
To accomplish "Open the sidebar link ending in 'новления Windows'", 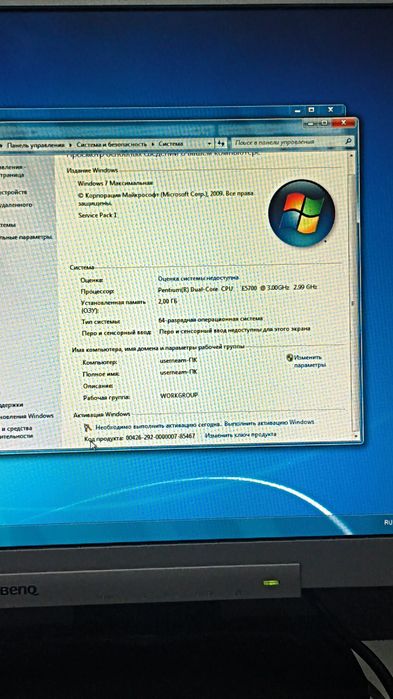I will (27, 416).
